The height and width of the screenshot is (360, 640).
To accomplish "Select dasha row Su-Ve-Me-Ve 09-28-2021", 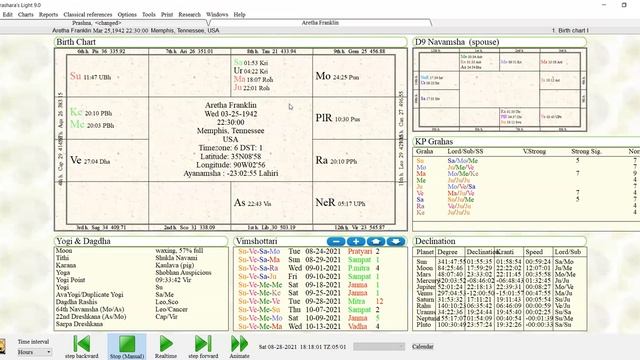I will point(310,301).
